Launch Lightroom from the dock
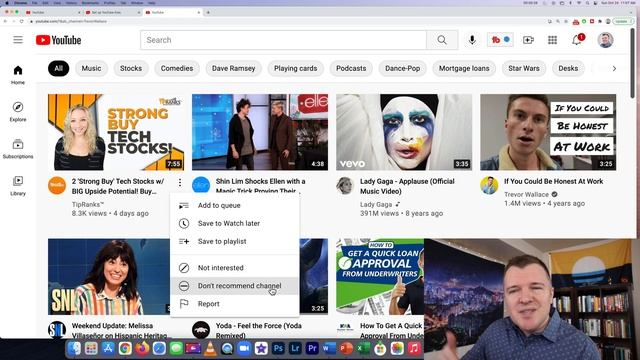Screen dimensions: 640x360 pos(296,348)
